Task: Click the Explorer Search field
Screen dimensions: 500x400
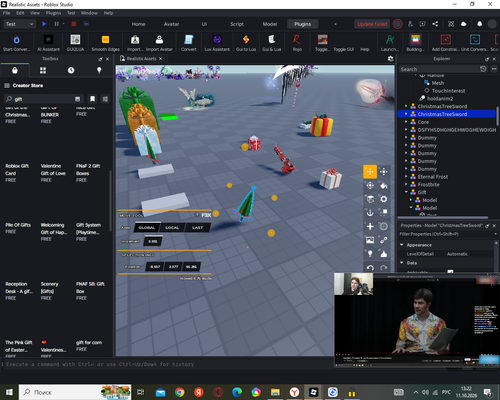Action: [438, 69]
